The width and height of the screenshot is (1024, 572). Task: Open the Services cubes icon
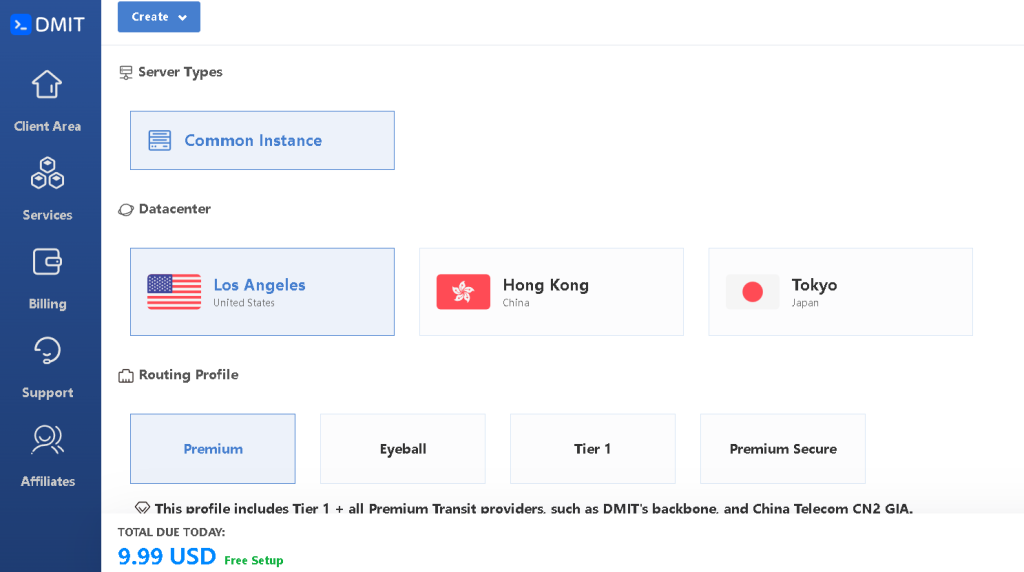pos(47,174)
